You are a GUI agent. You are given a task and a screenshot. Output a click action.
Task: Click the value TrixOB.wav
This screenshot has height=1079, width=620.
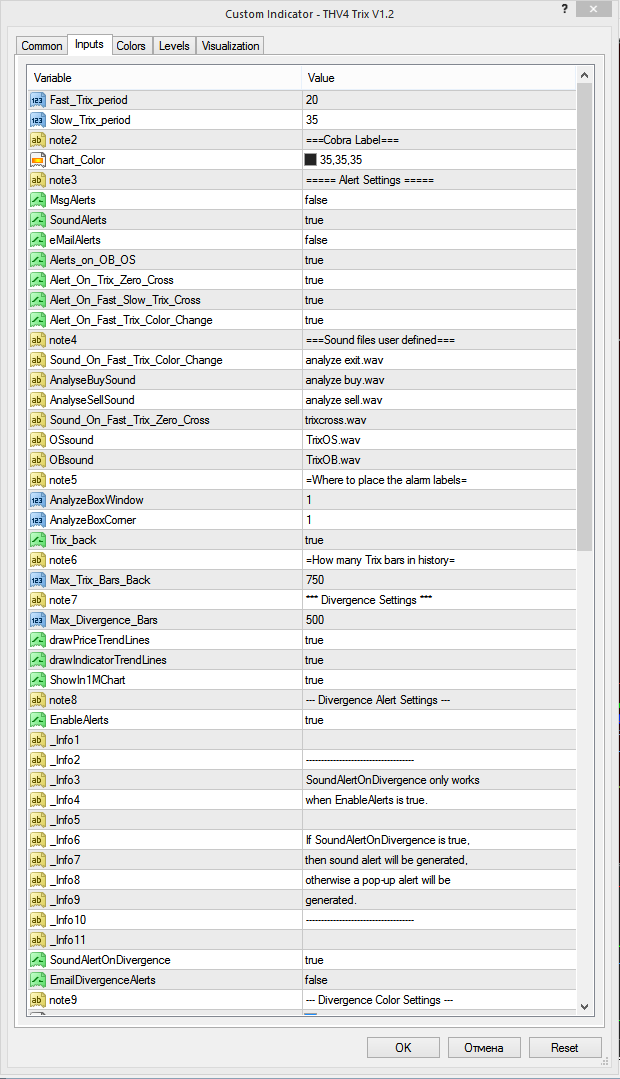(333, 460)
